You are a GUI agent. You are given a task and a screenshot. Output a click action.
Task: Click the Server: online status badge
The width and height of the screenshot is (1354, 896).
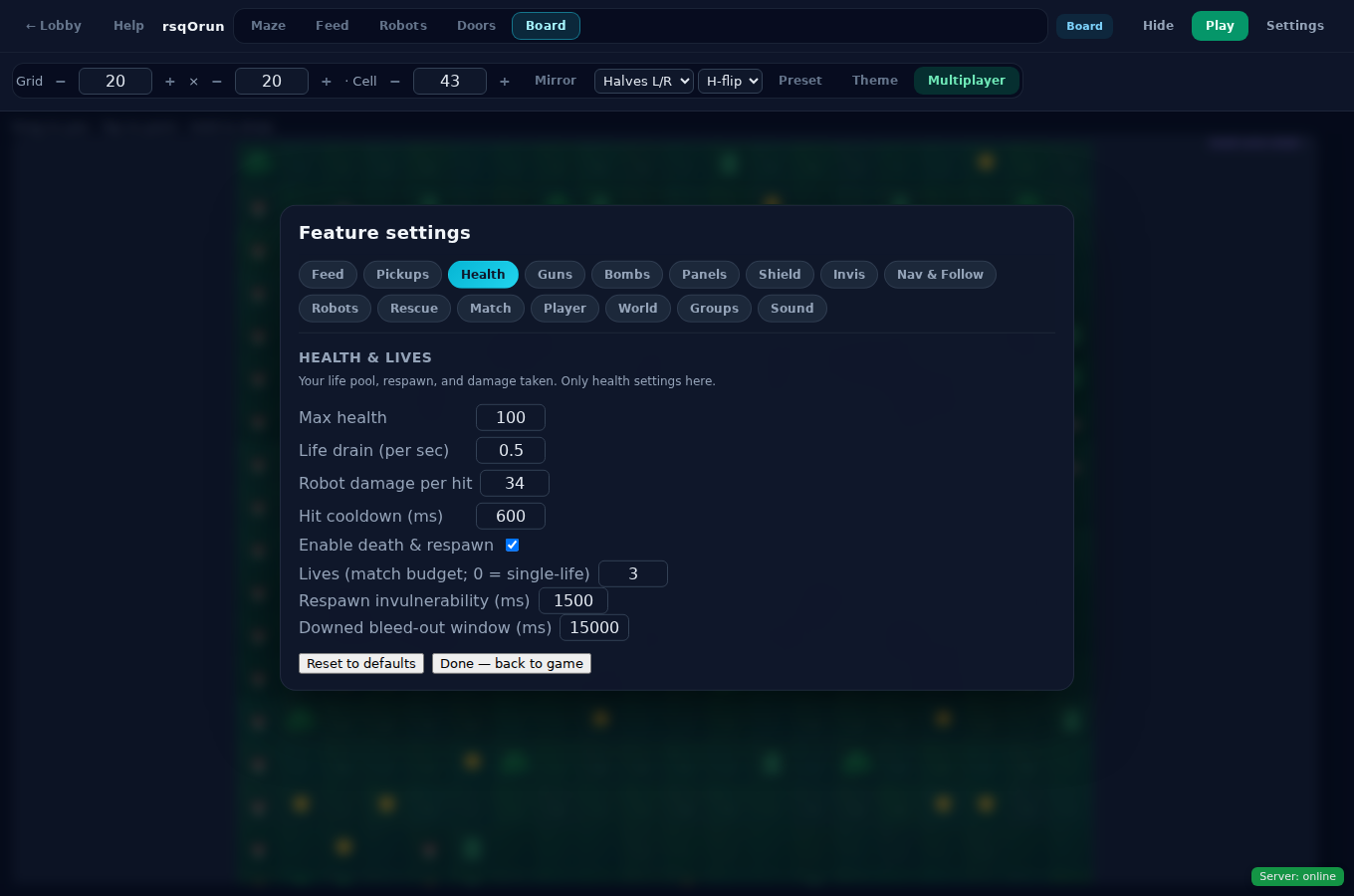[1297, 877]
